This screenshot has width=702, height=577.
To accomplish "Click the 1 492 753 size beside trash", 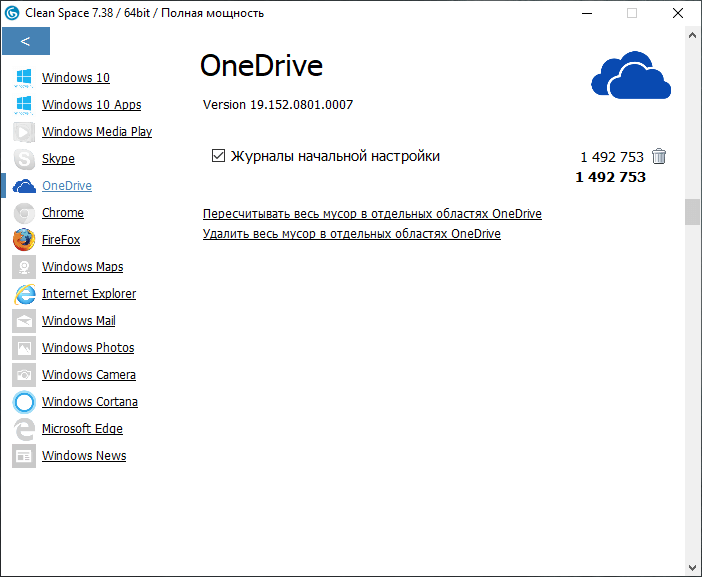I will (x=612, y=157).
